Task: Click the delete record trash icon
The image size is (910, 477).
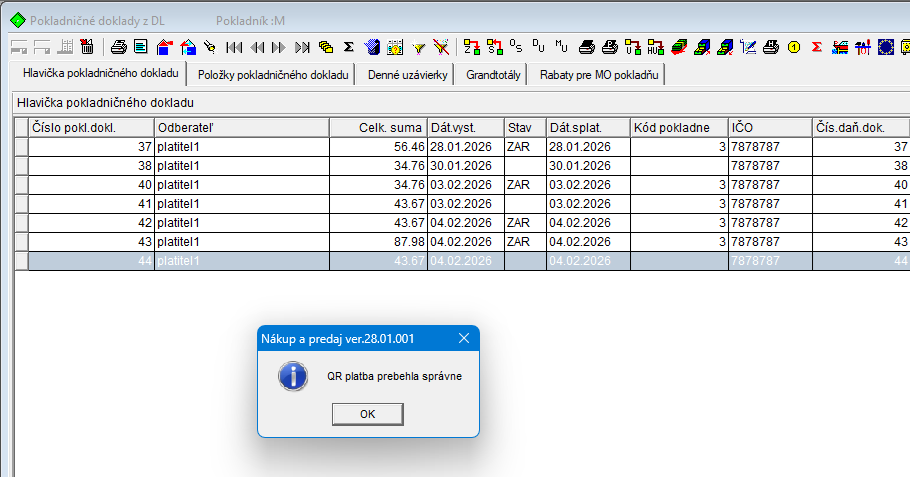Action: [x=87, y=46]
